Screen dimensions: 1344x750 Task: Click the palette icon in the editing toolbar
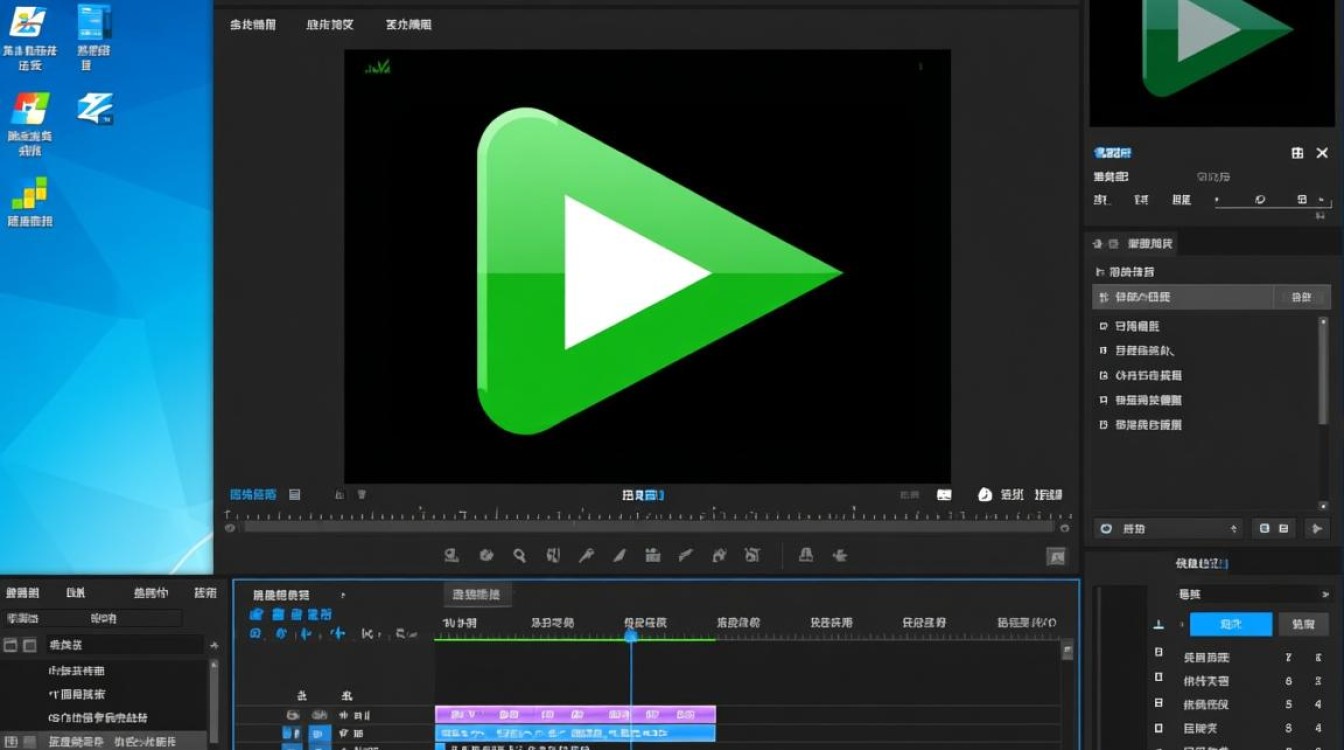[x=486, y=555]
